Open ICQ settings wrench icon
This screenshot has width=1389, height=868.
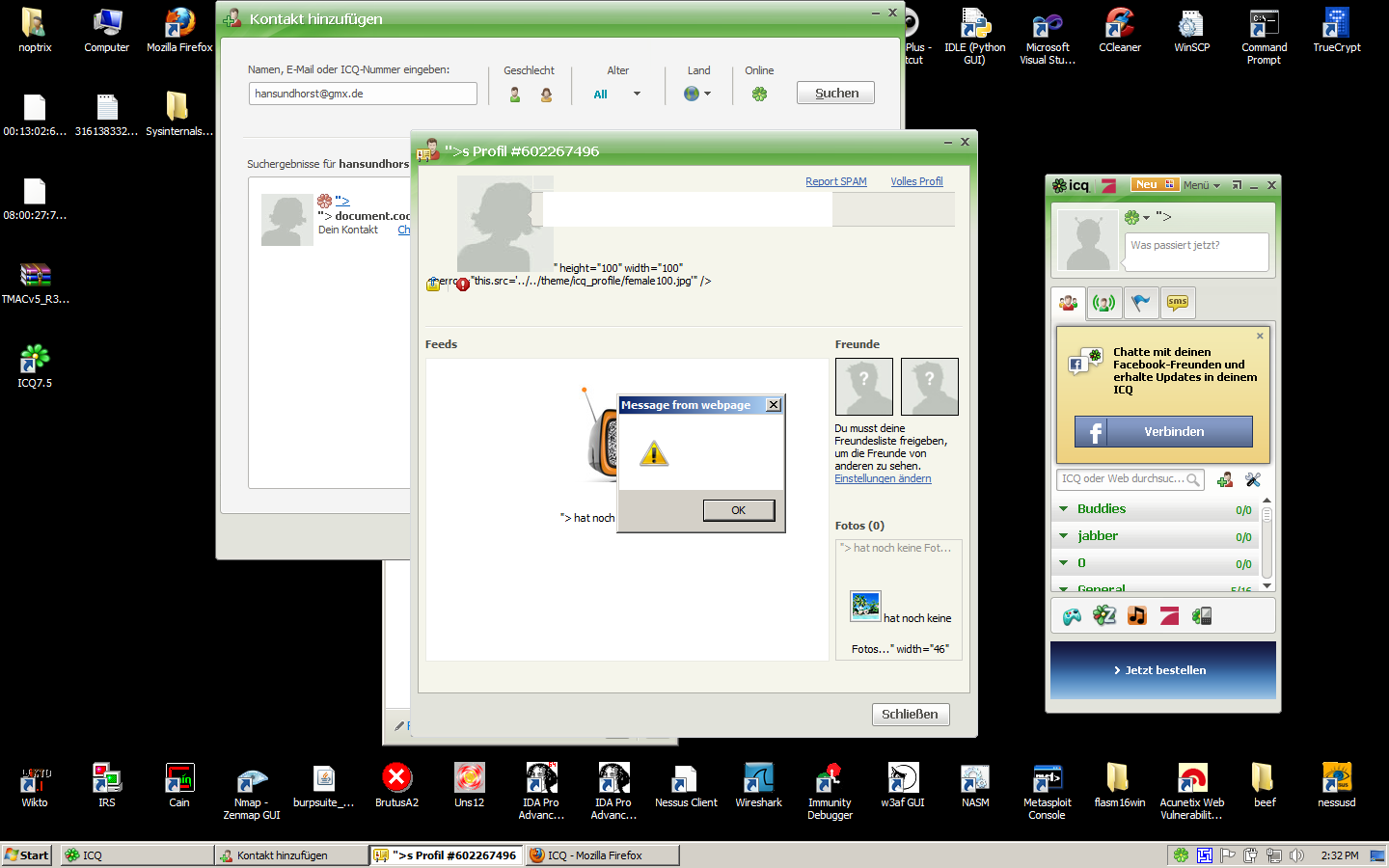(x=1253, y=479)
